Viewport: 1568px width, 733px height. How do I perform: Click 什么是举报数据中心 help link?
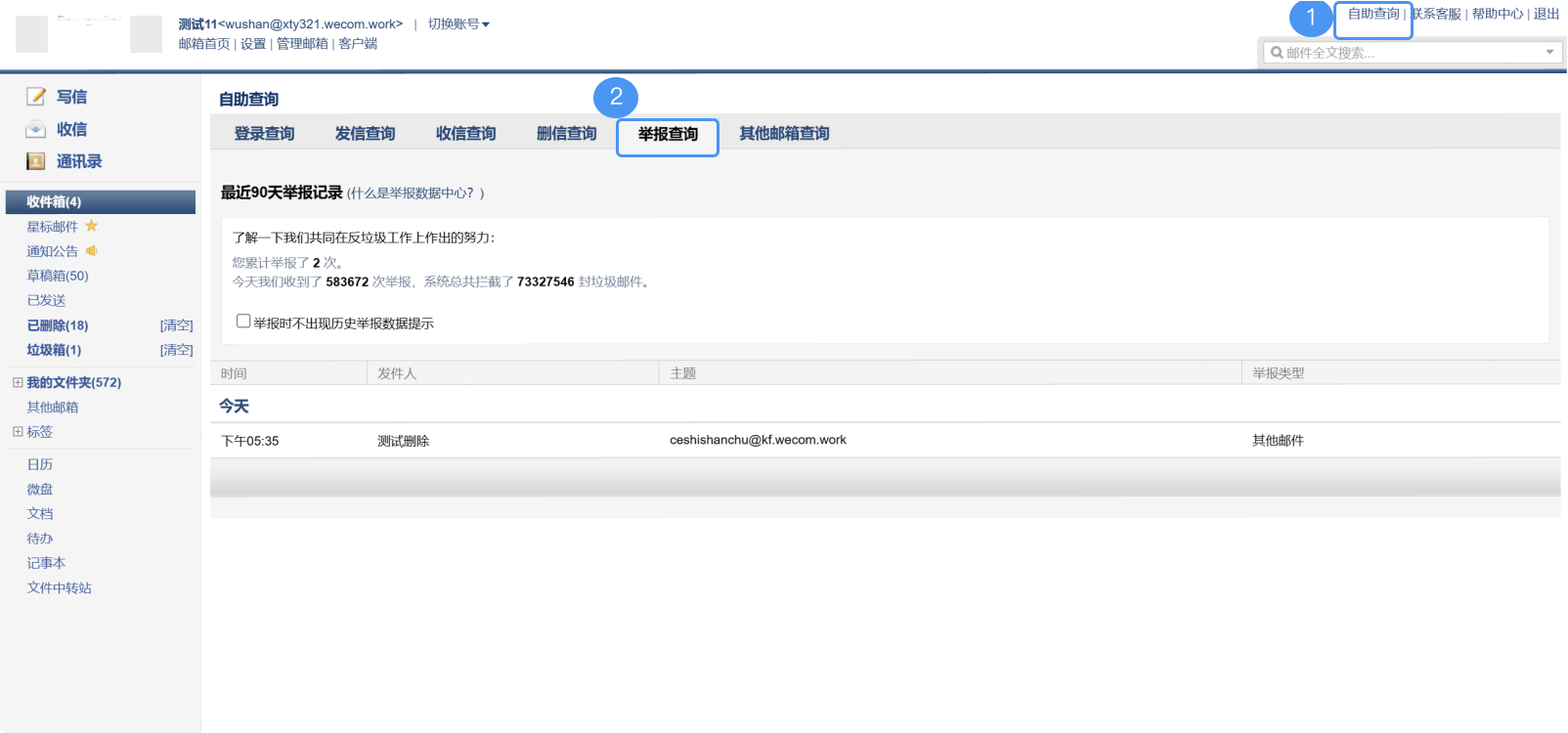415,194
